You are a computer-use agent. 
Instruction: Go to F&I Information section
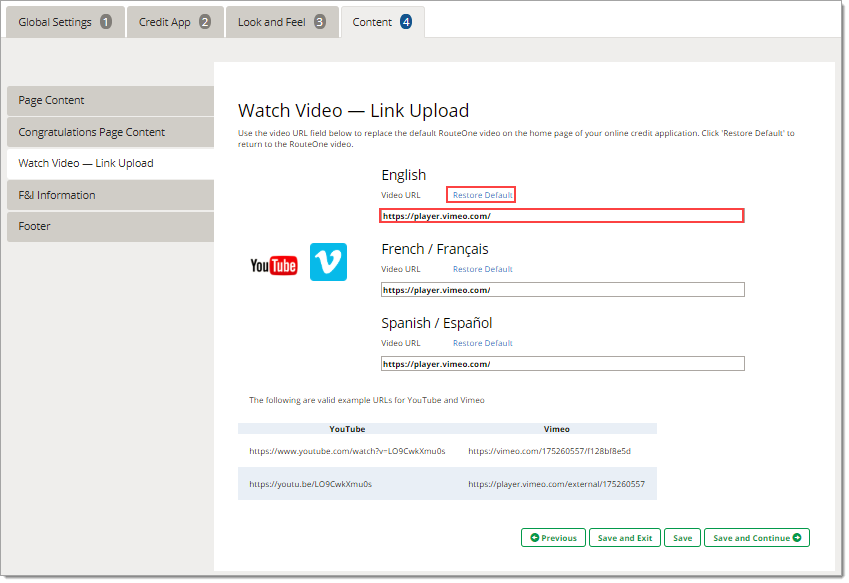click(x=110, y=195)
